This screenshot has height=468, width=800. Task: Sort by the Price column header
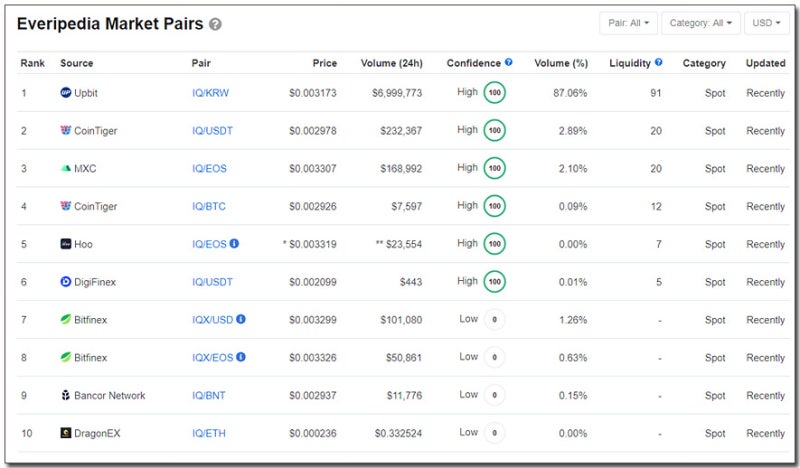pos(324,63)
